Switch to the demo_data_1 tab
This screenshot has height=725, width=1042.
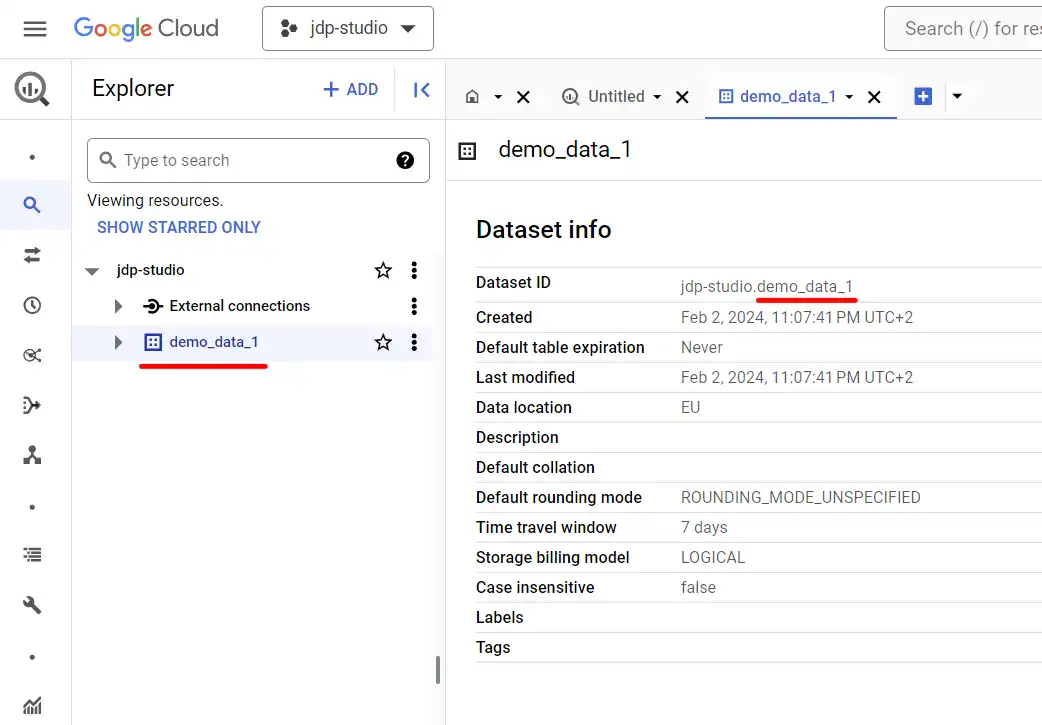[x=778, y=97]
